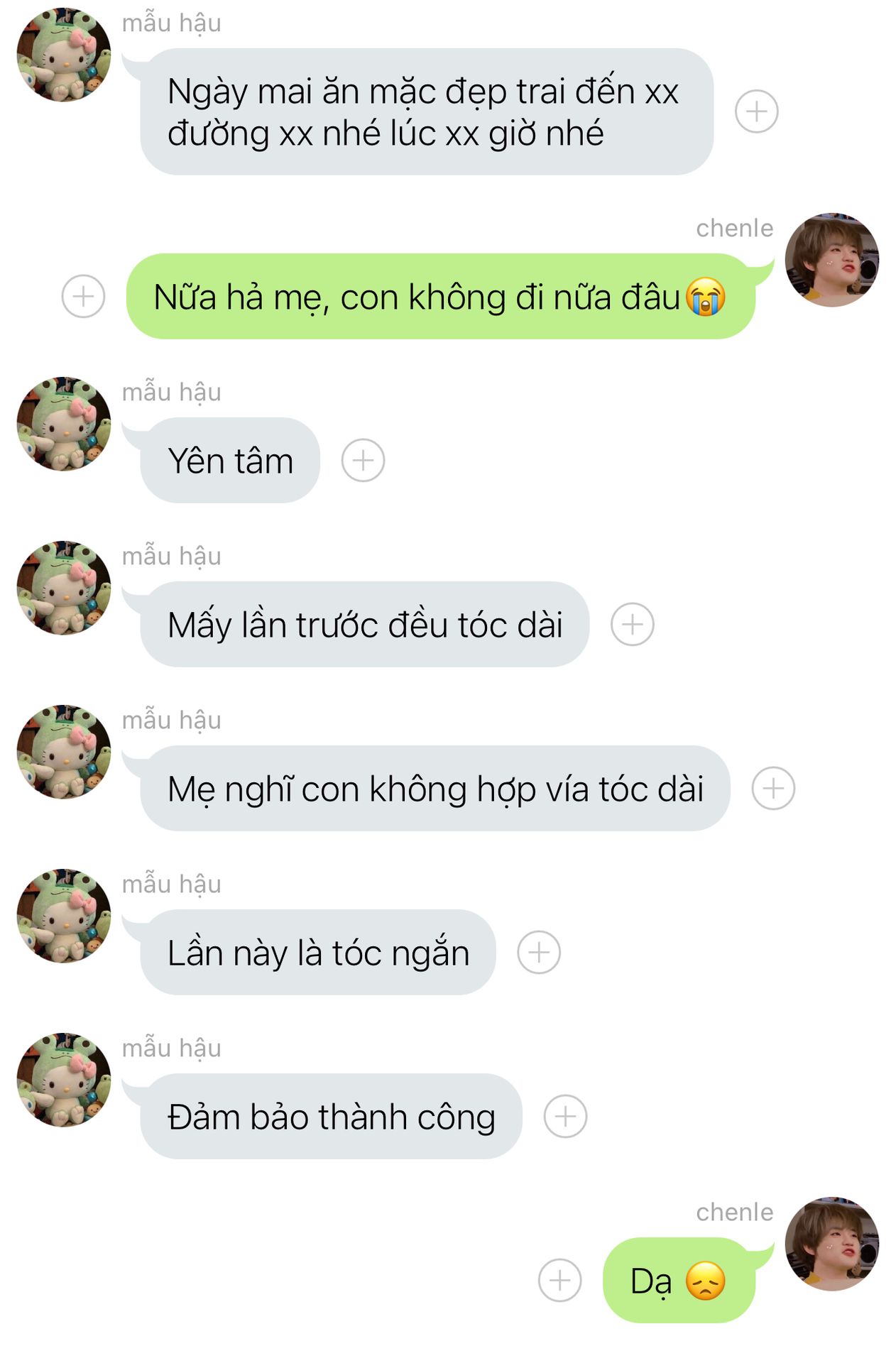Viewport: 896px width, 1363px height.
Task: Select the 'Đảm bảo thành công' bubble
Action: [331, 1116]
